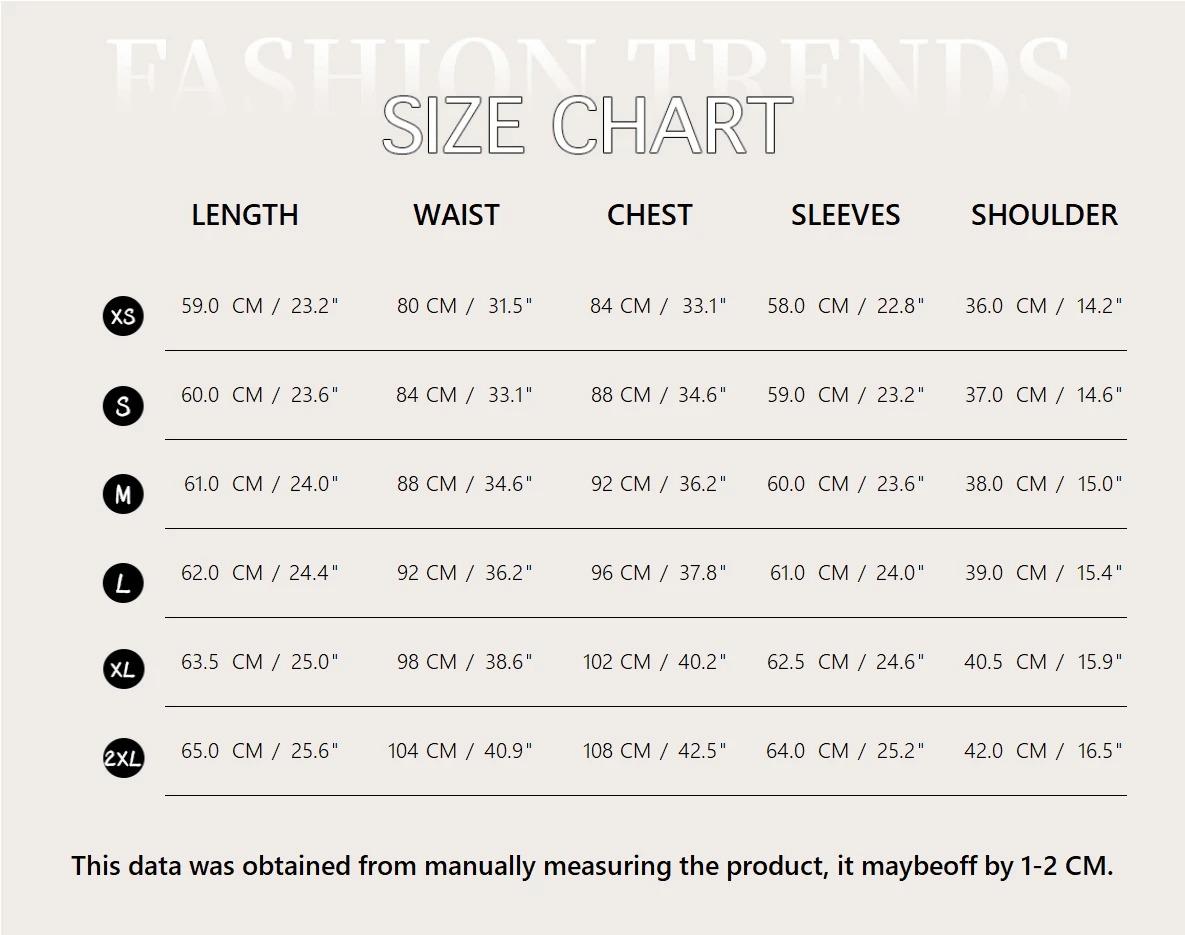Click the SIZE CHART title

coord(587,125)
